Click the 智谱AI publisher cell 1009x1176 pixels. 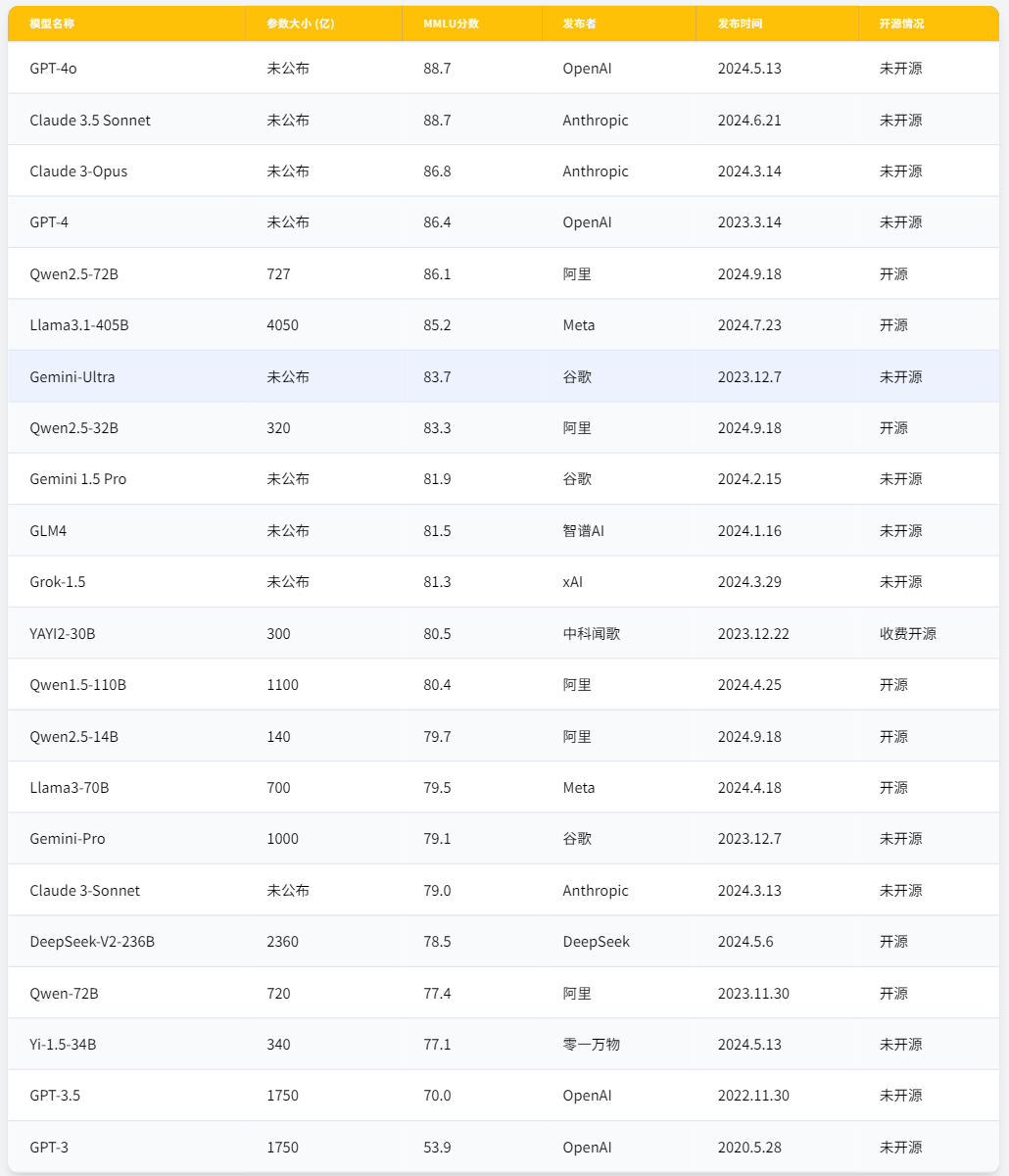pos(584,531)
